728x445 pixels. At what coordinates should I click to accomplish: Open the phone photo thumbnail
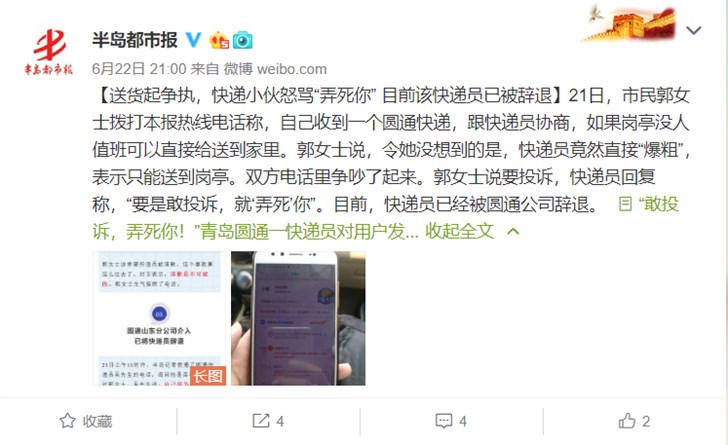(x=298, y=318)
